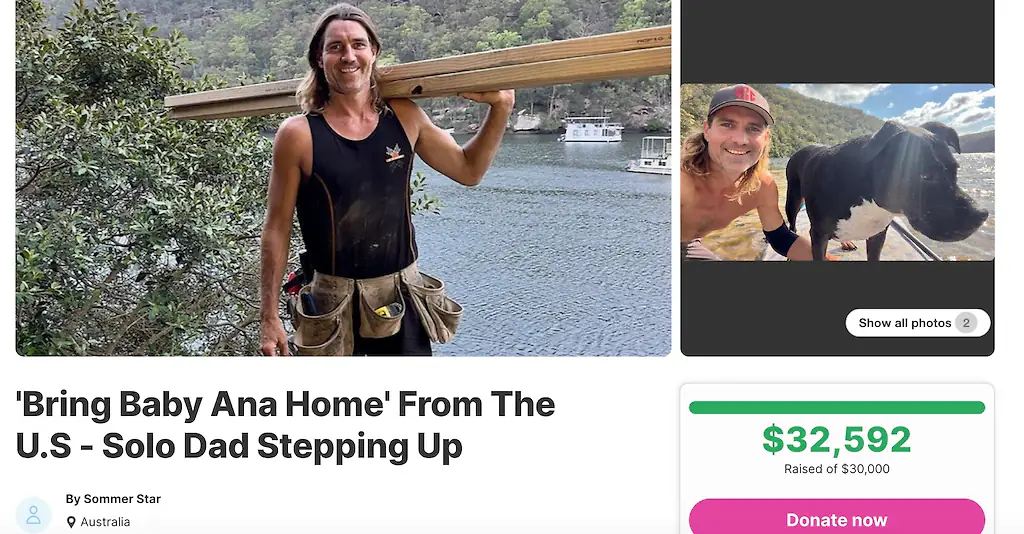Open organizer name By Sommer Star
Image resolution: width=1024 pixels, height=534 pixels.
[113, 499]
